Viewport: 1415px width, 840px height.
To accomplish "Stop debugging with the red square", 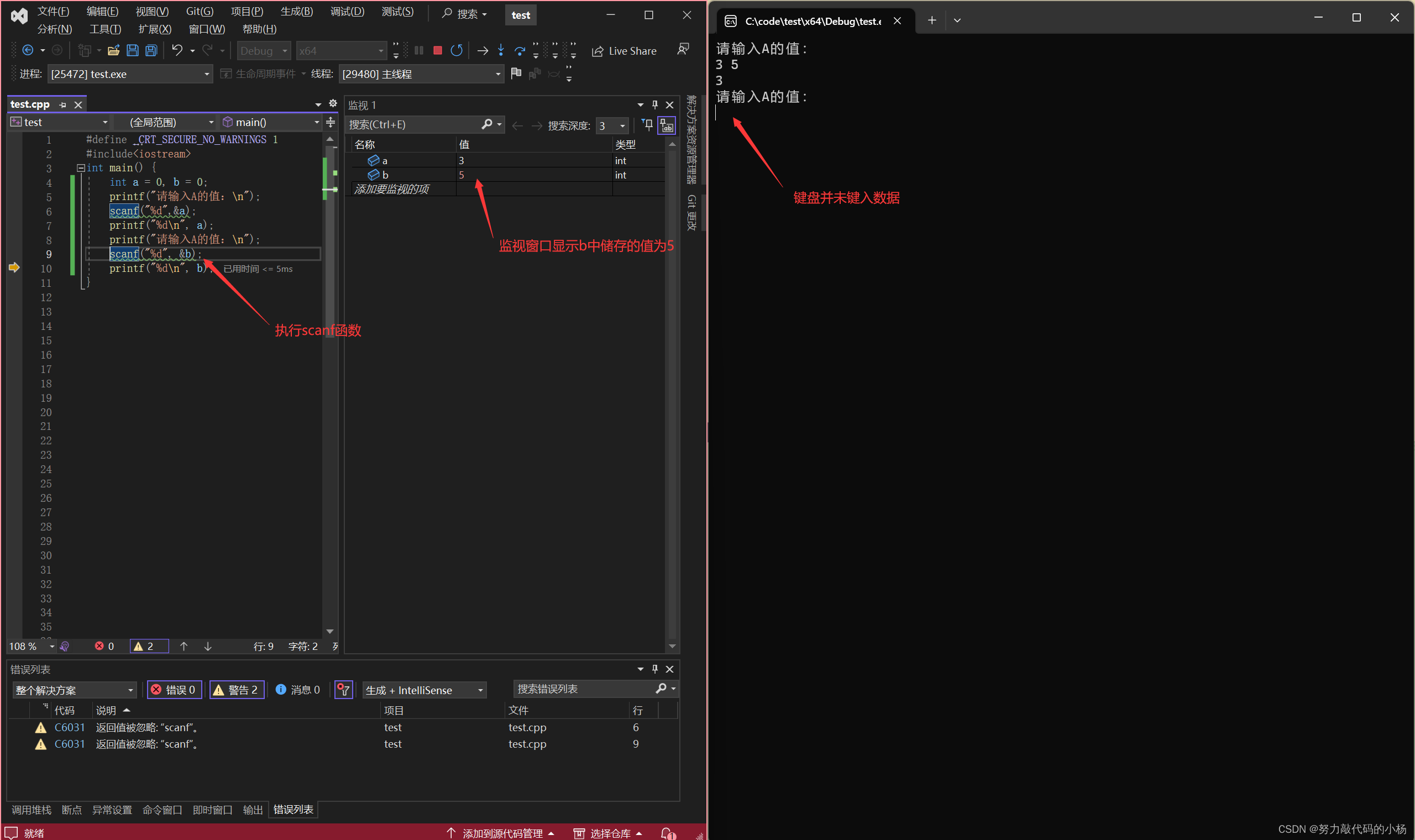I will (x=437, y=50).
